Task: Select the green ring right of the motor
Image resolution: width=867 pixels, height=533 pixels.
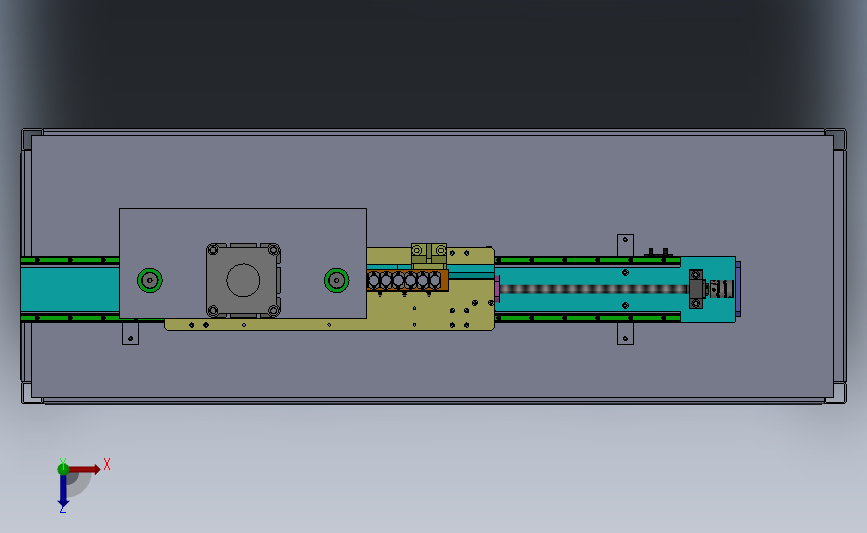Action: (x=337, y=280)
